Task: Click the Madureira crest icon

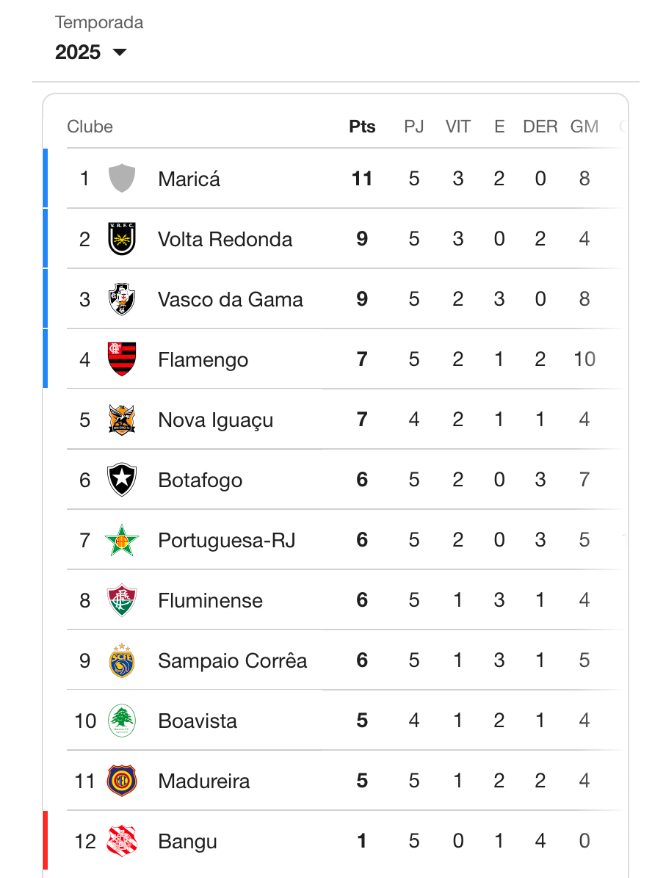Action: (122, 781)
